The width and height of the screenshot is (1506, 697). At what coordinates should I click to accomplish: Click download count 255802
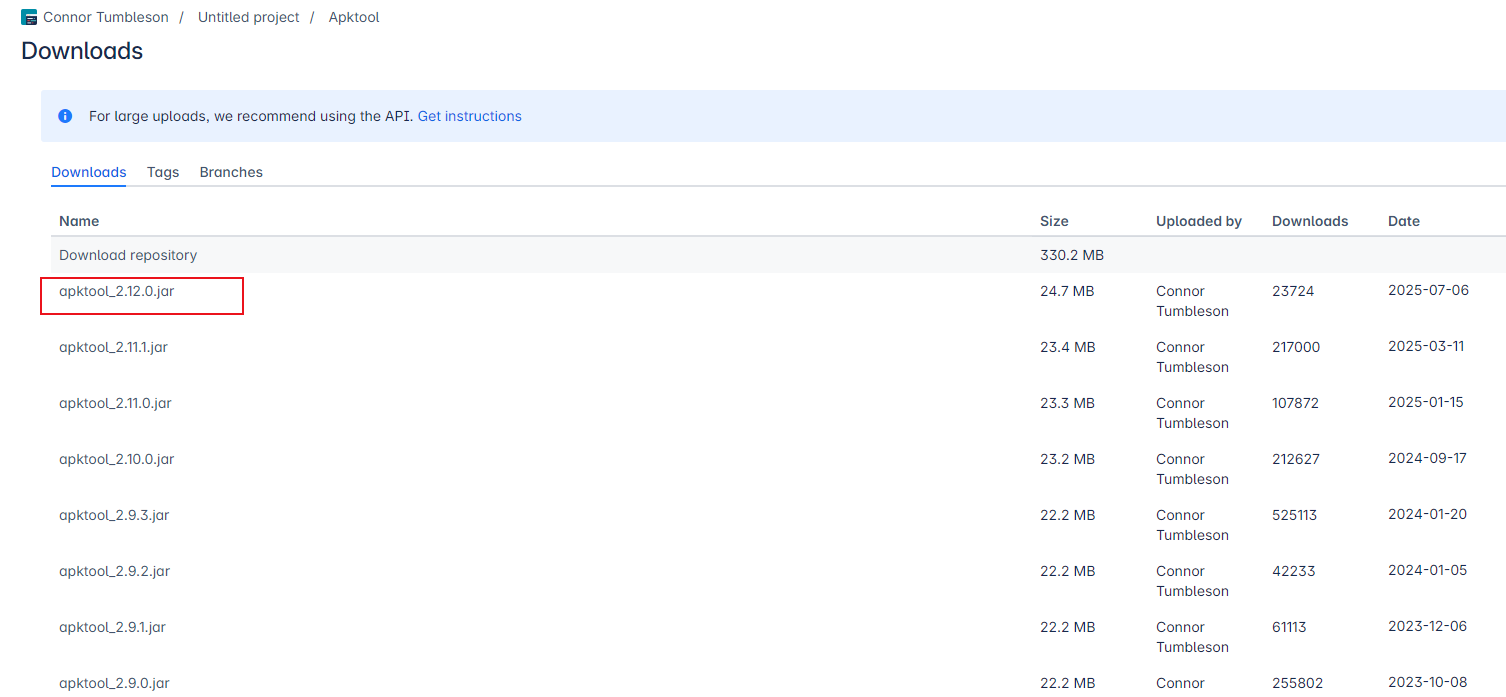(x=1297, y=683)
